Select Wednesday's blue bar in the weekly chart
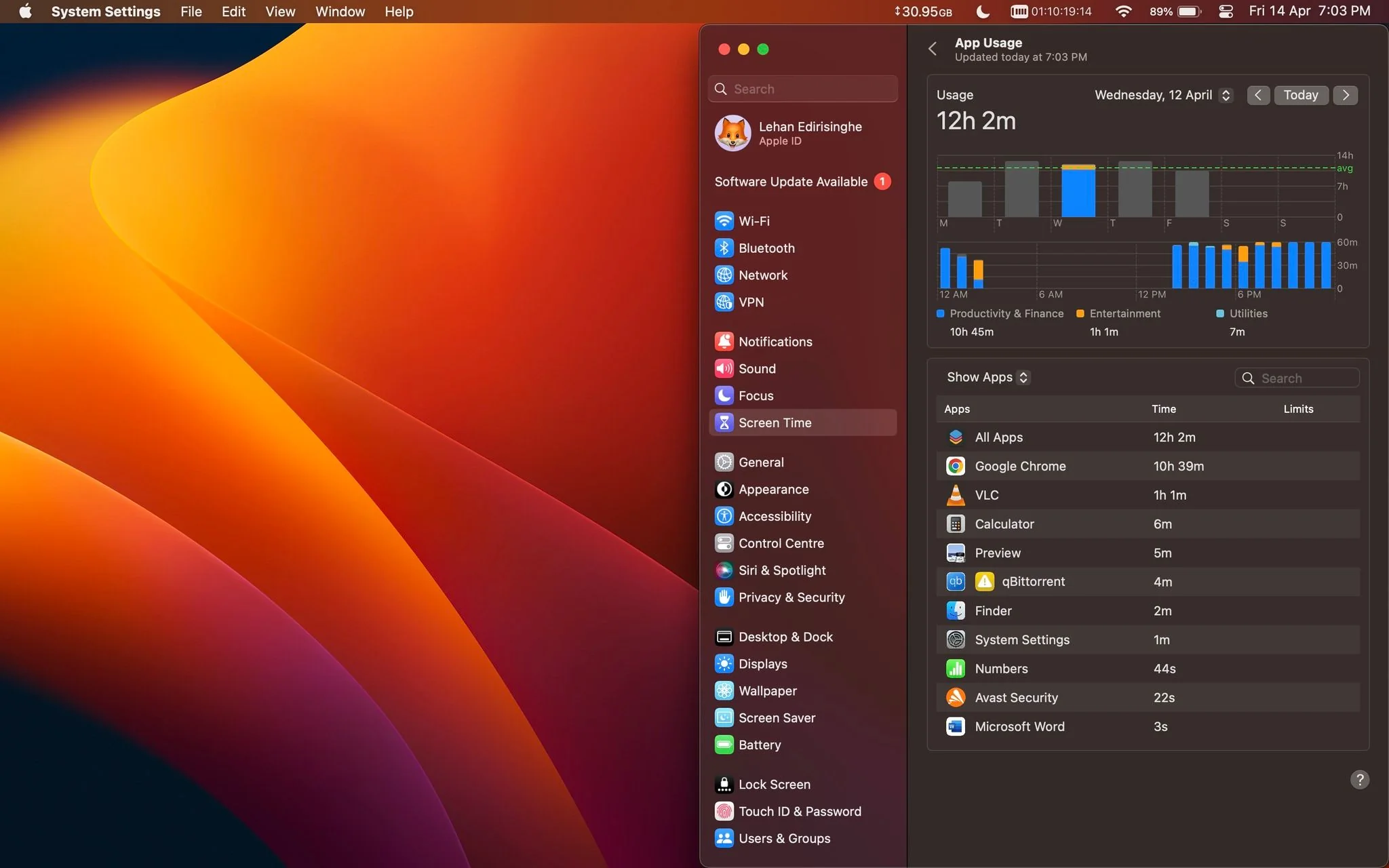 pyautogui.click(x=1078, y=191)
